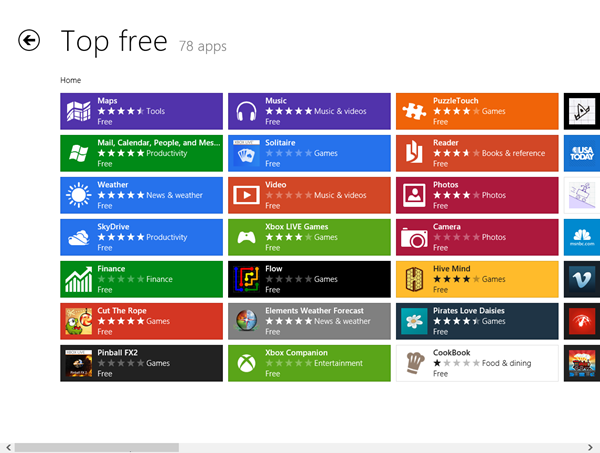Open the Photos portrait icon
The image size is (600, 453).
coord(414,195)
